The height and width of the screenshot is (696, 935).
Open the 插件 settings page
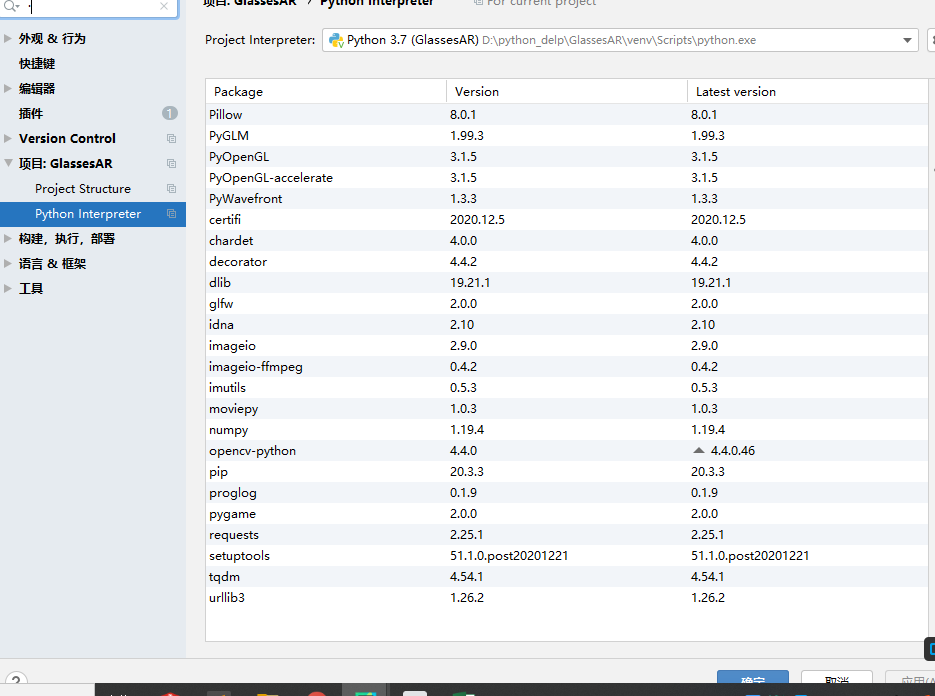coord(31,113)
